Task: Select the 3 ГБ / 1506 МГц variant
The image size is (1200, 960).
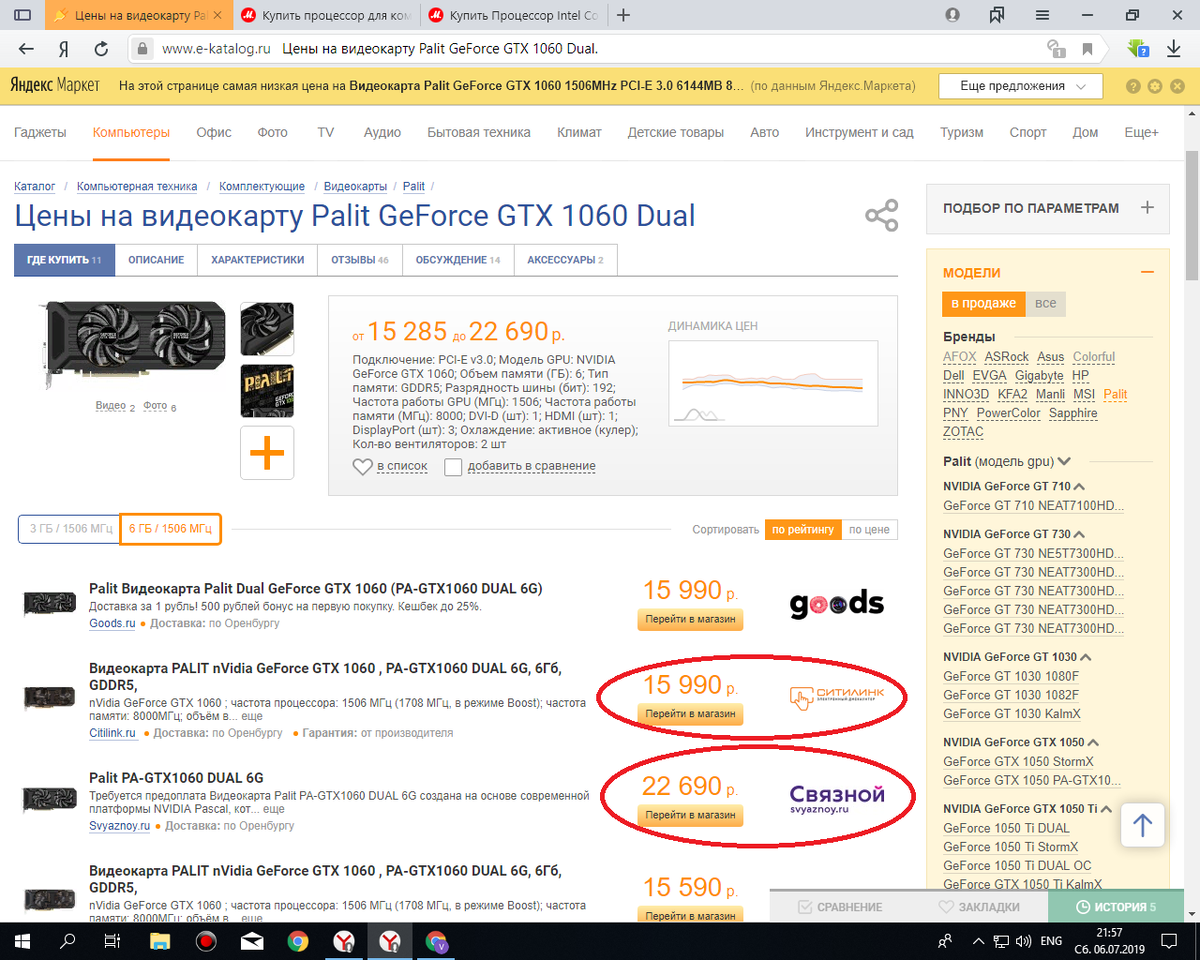Action: 69,528
